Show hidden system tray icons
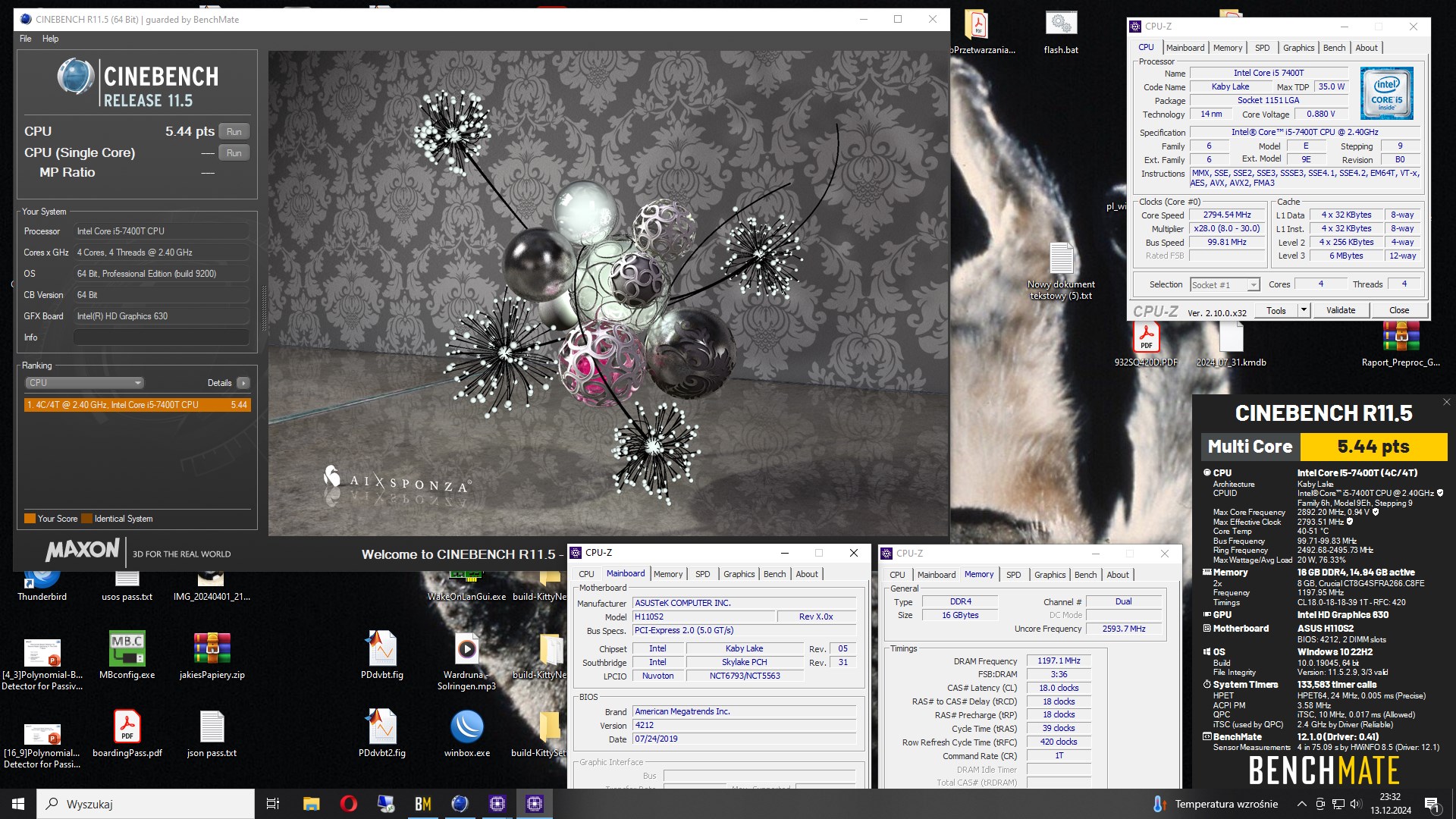The height and width of the screenshot is (819, 1456). [x=1301, y=804]
